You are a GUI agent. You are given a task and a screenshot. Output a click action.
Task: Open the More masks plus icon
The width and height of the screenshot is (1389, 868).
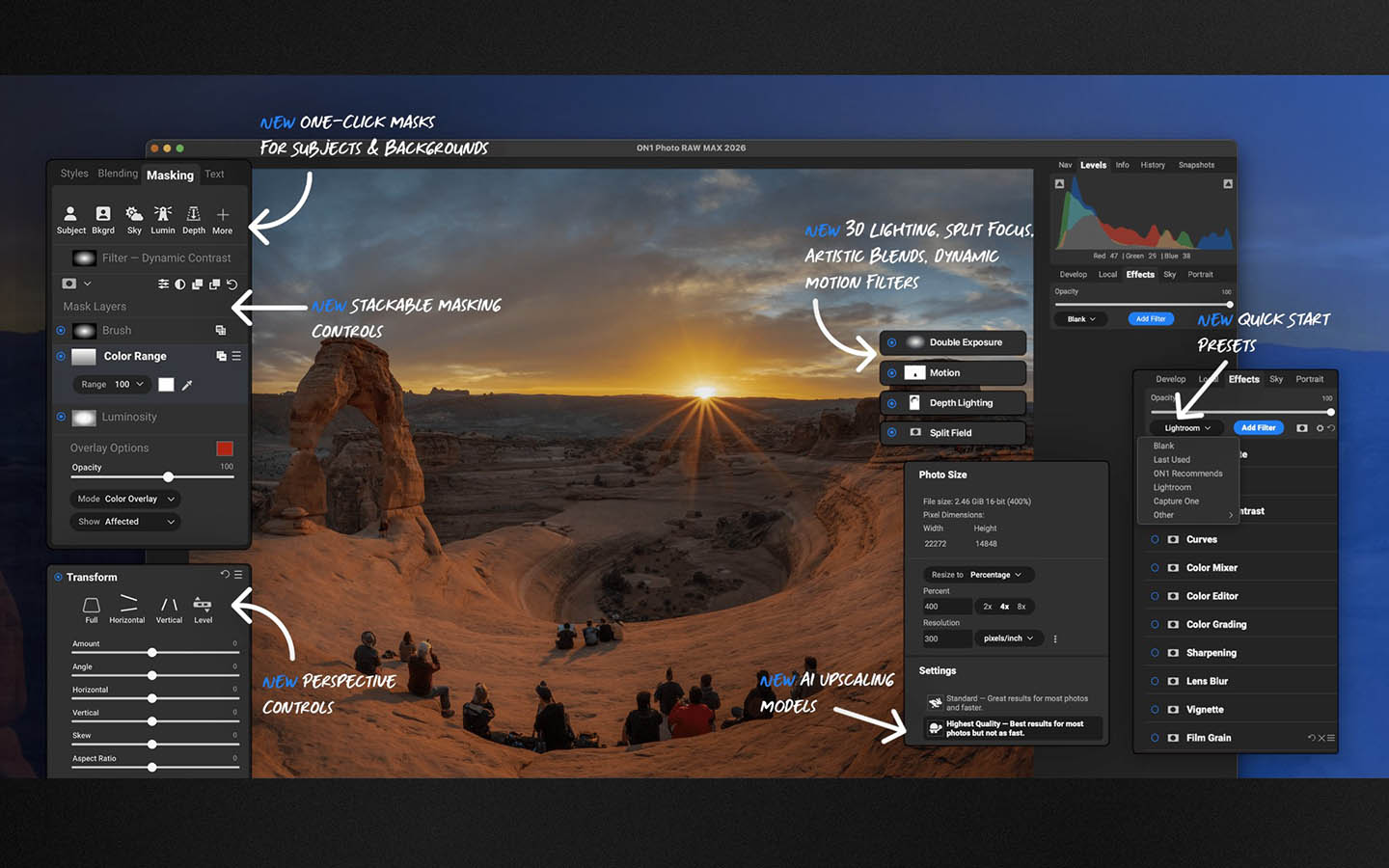(x=223, y=219)
